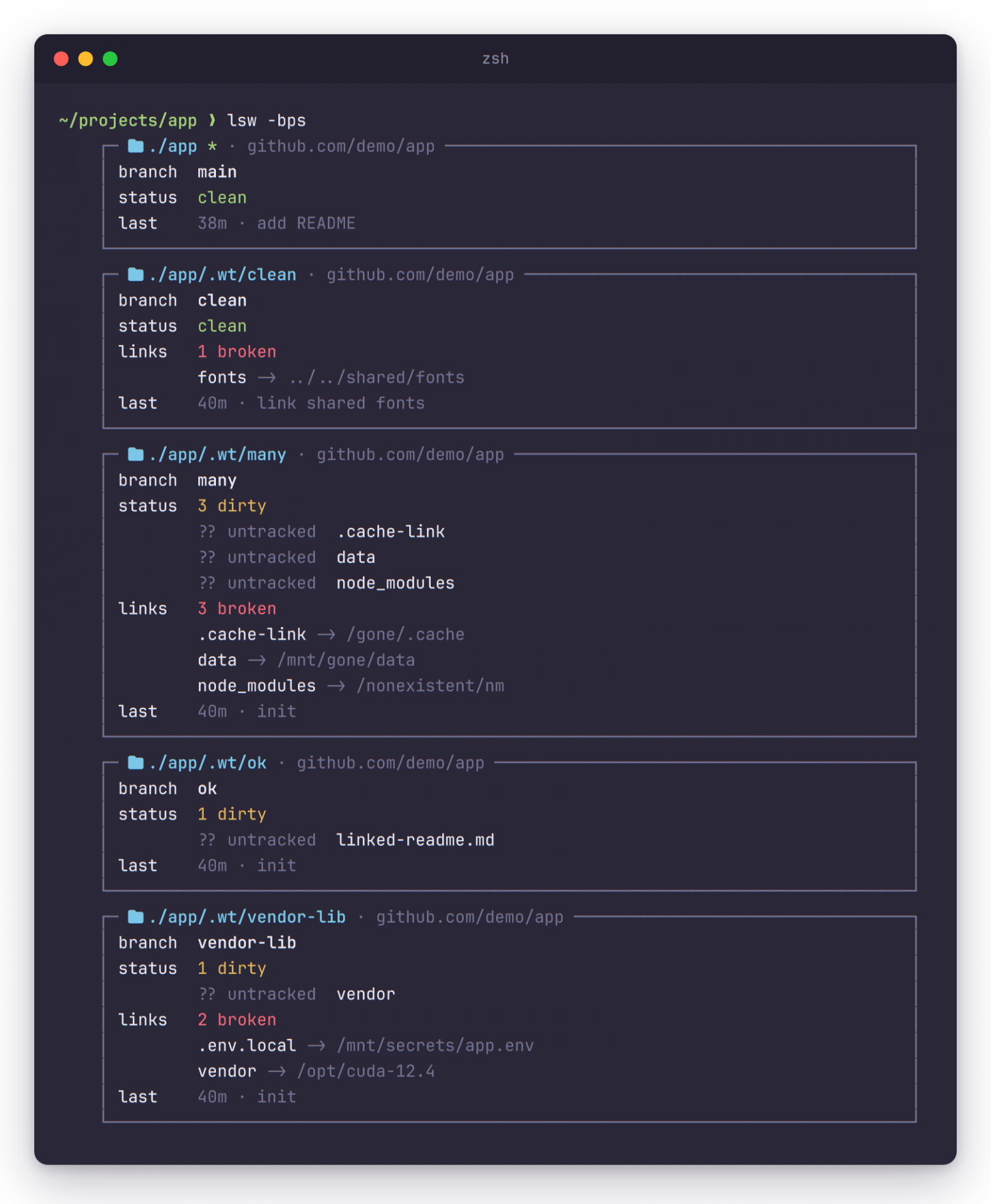Click the green zoom window button
The image size is (991, 1204).
(x=110, y=58)
